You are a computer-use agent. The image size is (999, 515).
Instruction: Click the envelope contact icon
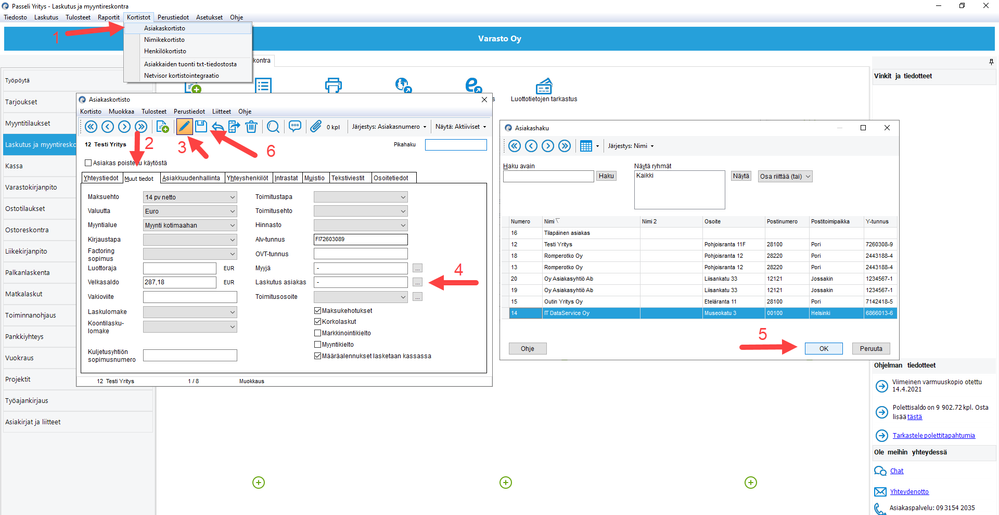click(x=881, y=491)
